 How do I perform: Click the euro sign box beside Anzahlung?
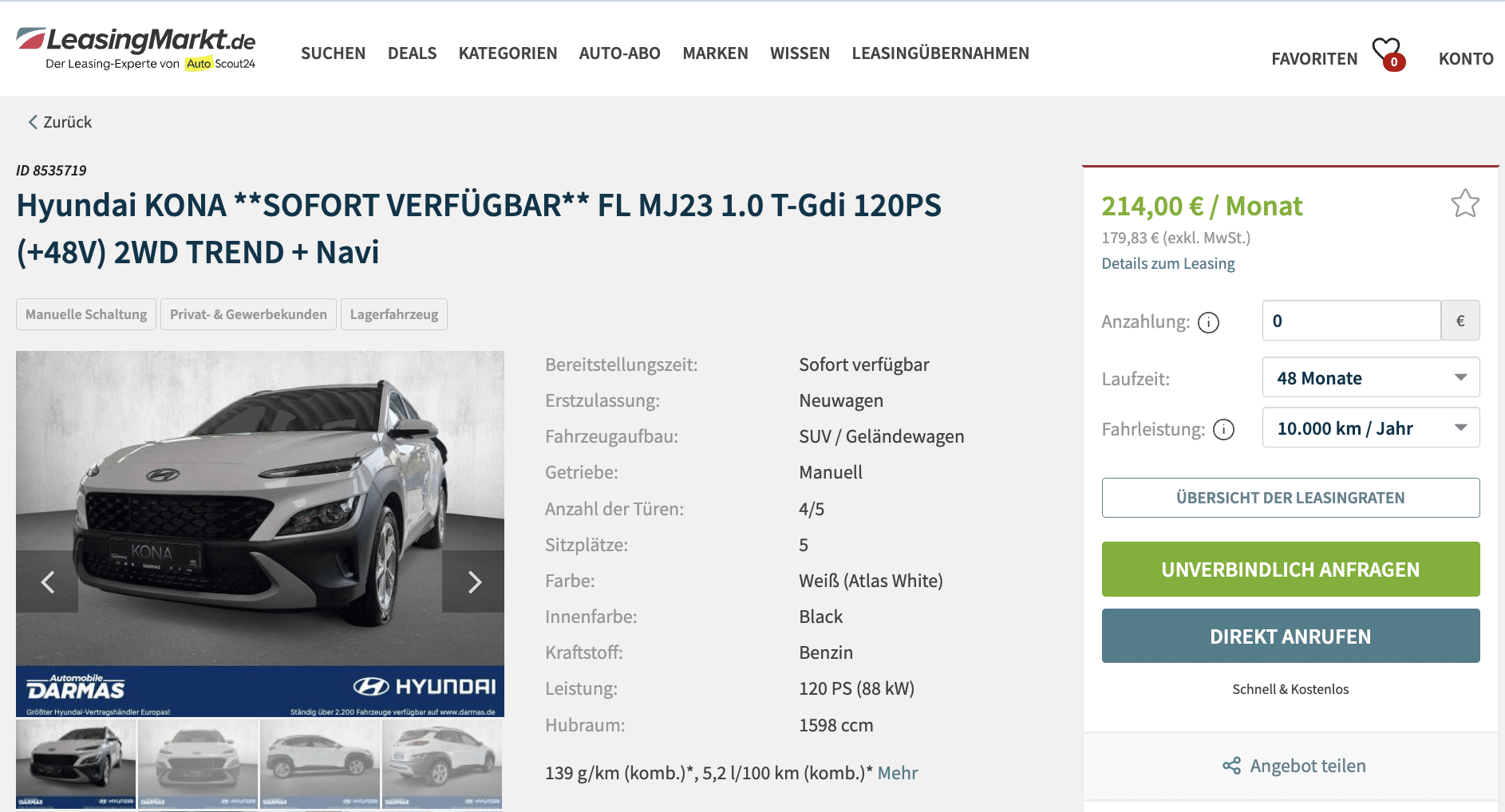point(1460,321)
